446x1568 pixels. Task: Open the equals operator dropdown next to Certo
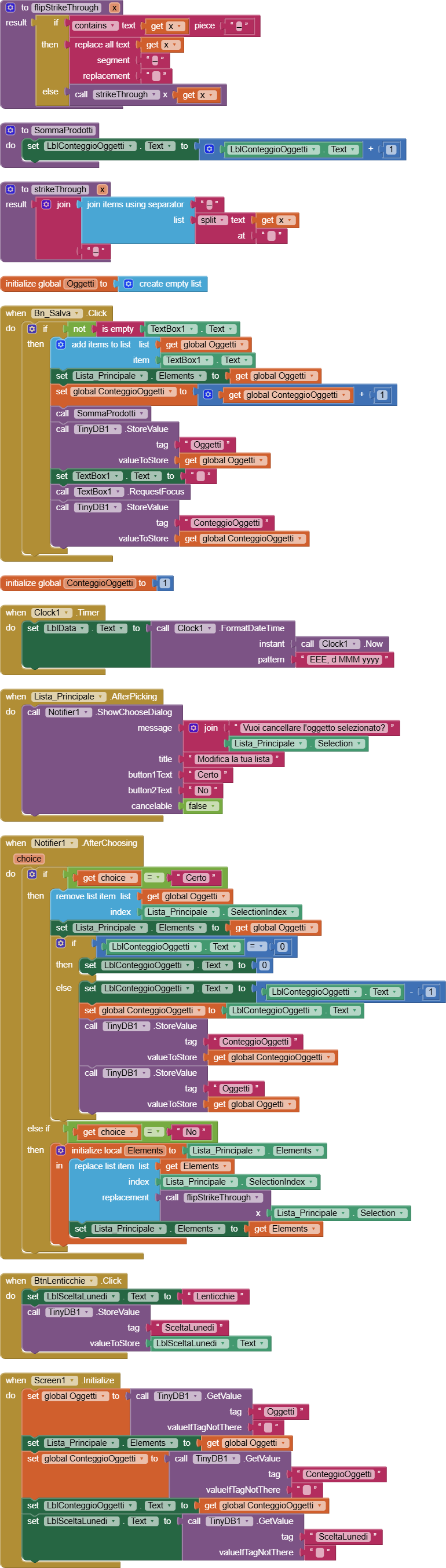point(154,878)
